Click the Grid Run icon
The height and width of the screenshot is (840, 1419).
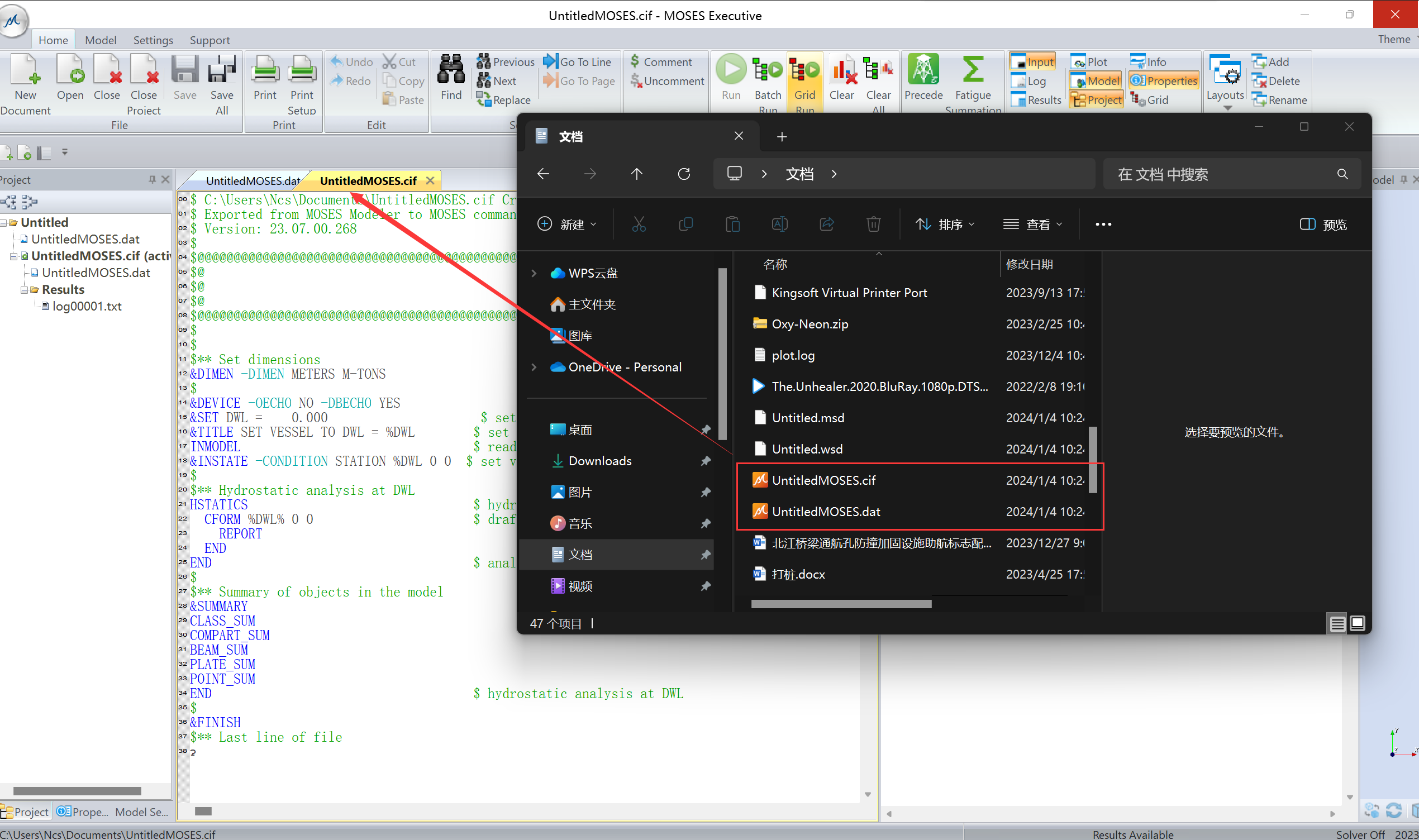[804, 70]
